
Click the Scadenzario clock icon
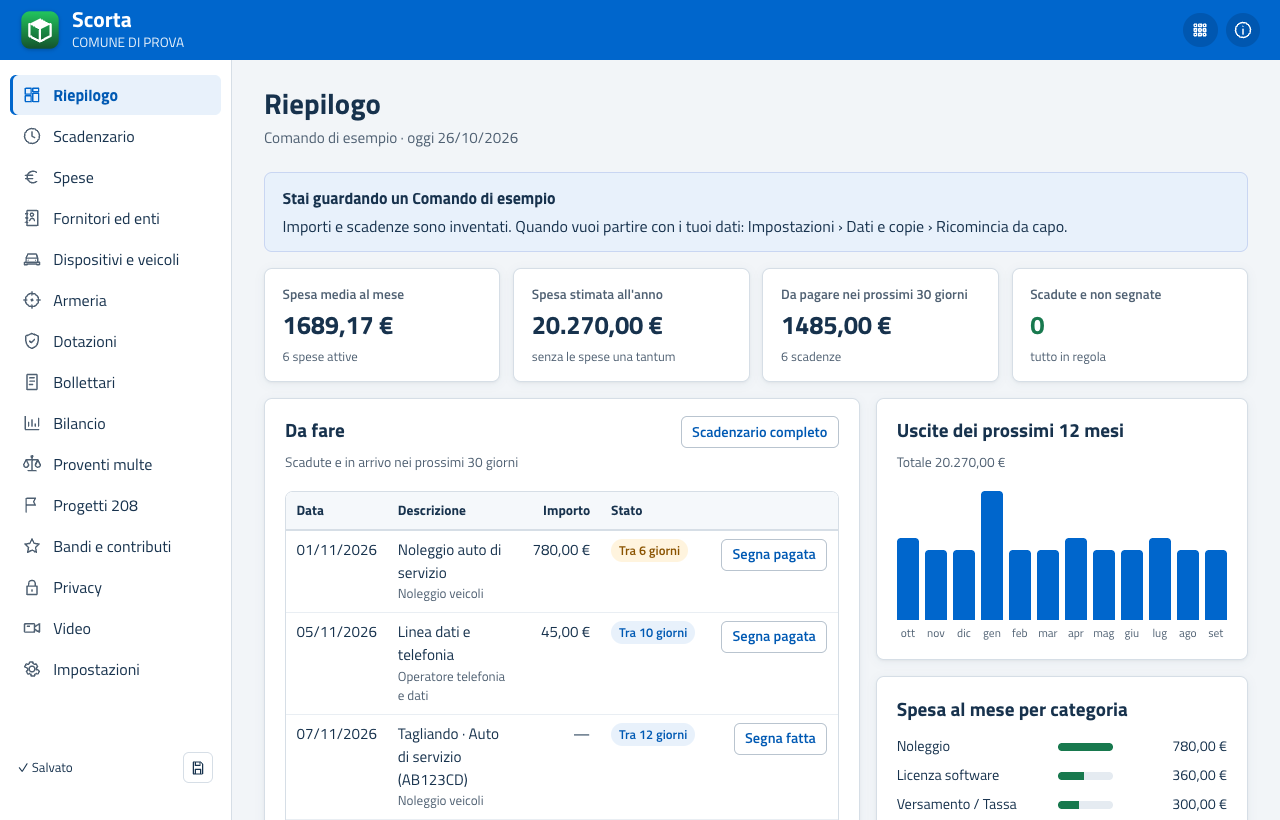[x=32, y=136]
